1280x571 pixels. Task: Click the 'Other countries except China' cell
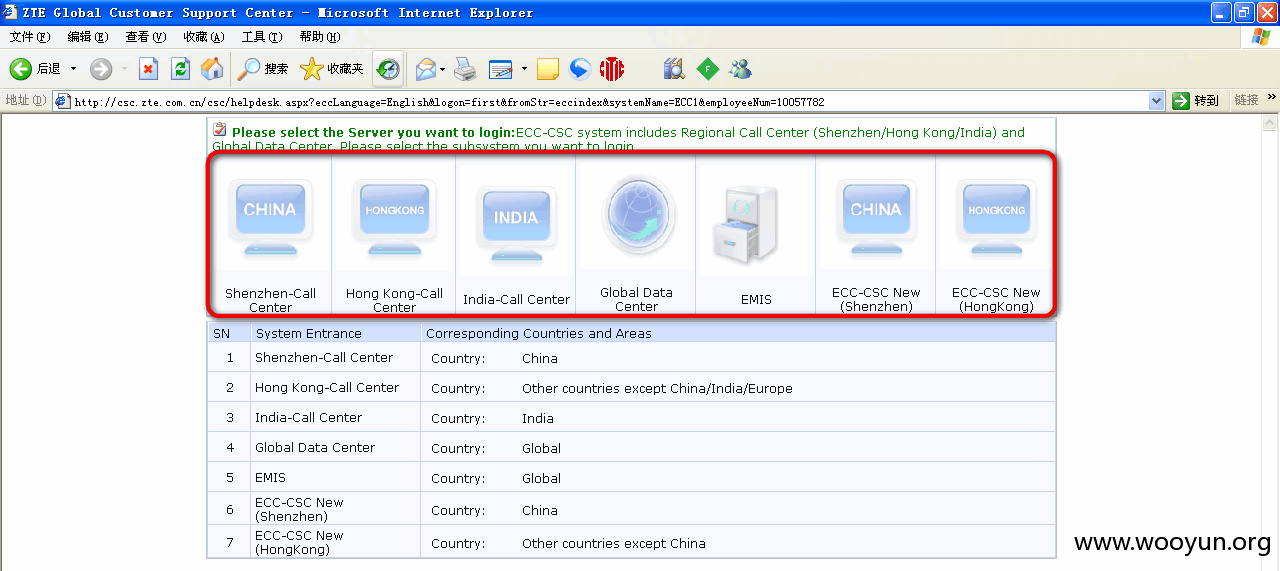tap(613, 543)
